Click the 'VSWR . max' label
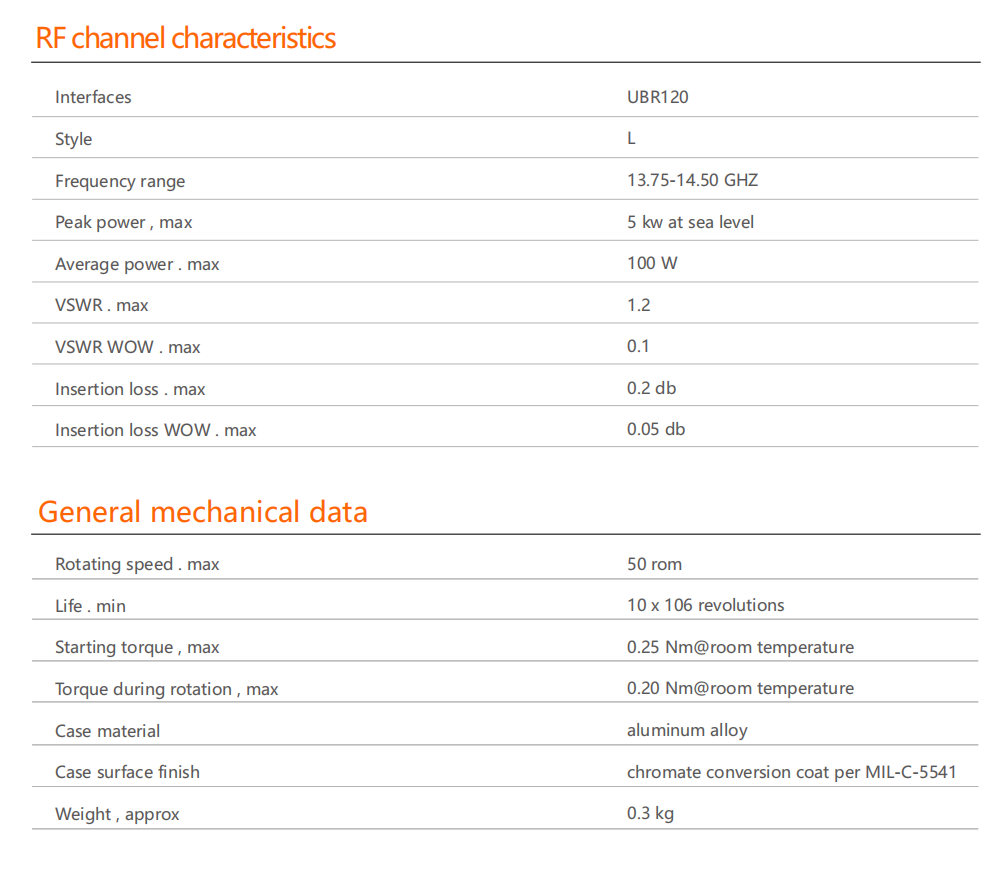Viewport: 1005px width, 880px height. pyautogui.click(x=101, y=305)
